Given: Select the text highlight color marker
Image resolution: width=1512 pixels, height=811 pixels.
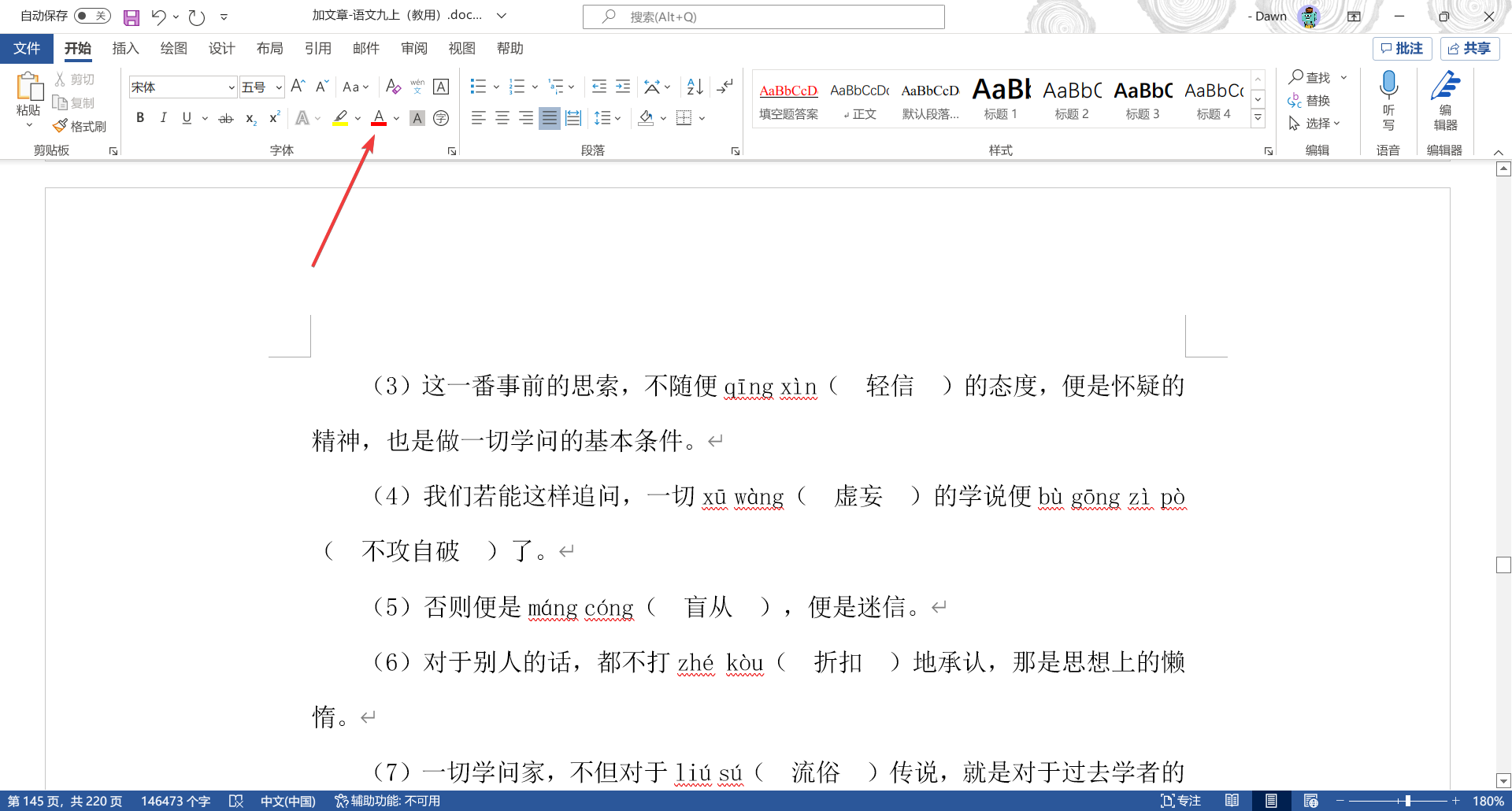Looking at the screenshot, I should tap(340, 118).
